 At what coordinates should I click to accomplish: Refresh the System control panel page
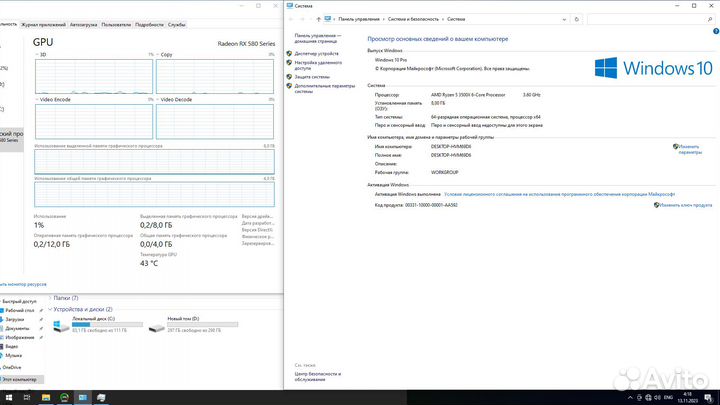tap(577, 19)
